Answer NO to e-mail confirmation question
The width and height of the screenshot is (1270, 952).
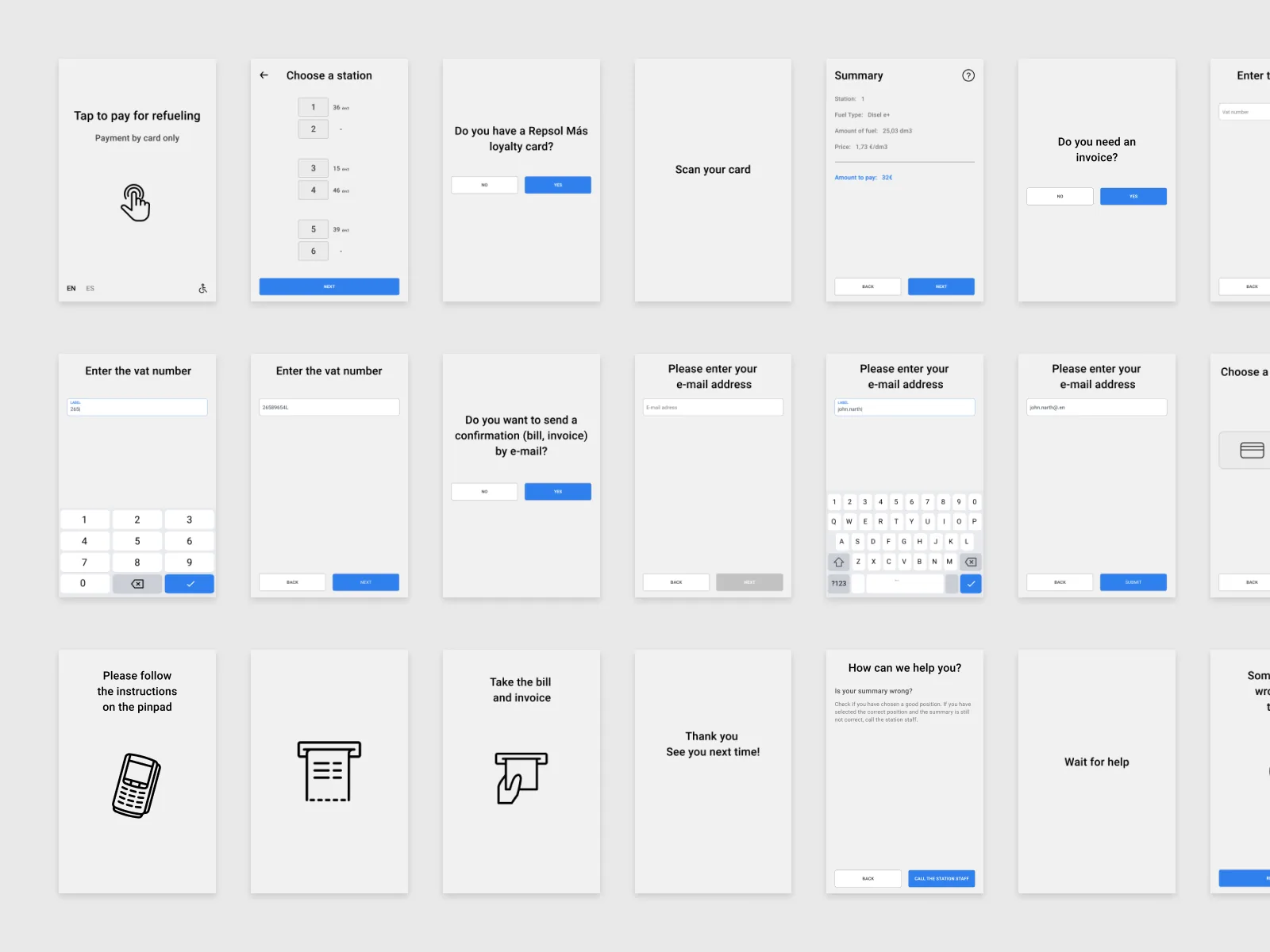(x=485, y=492)
